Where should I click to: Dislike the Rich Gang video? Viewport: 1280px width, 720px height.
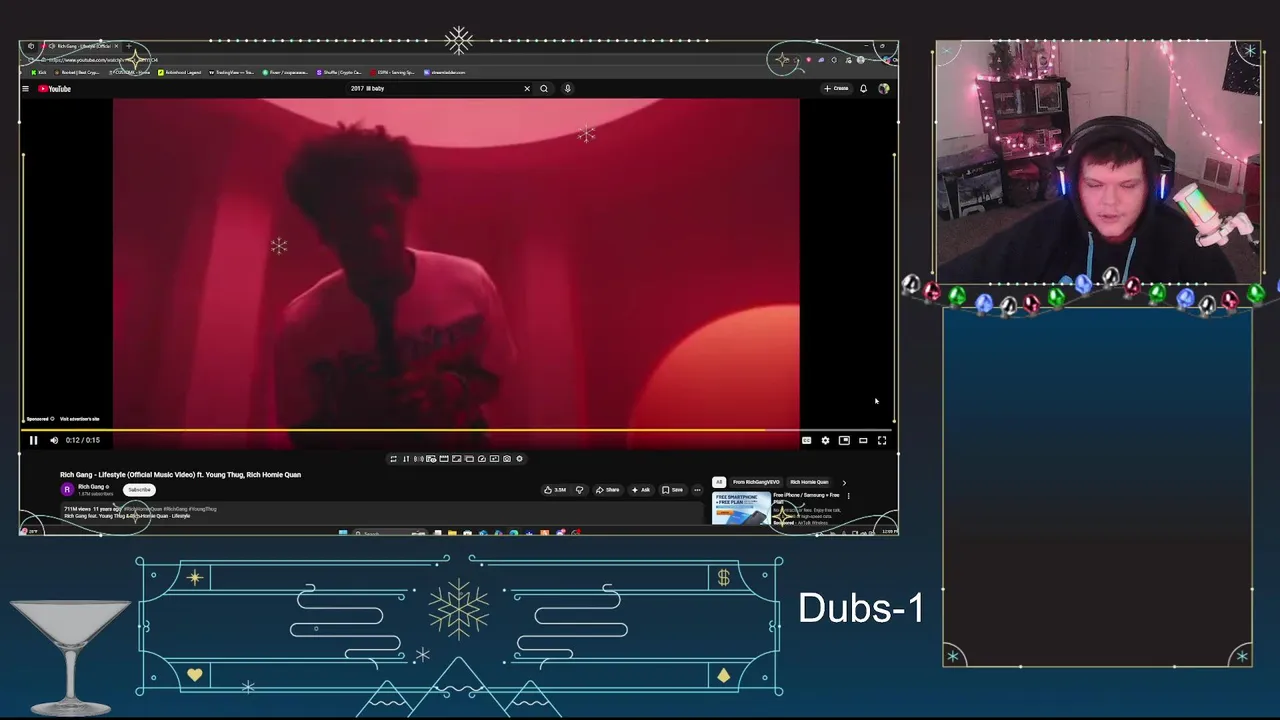pos(579,490)
